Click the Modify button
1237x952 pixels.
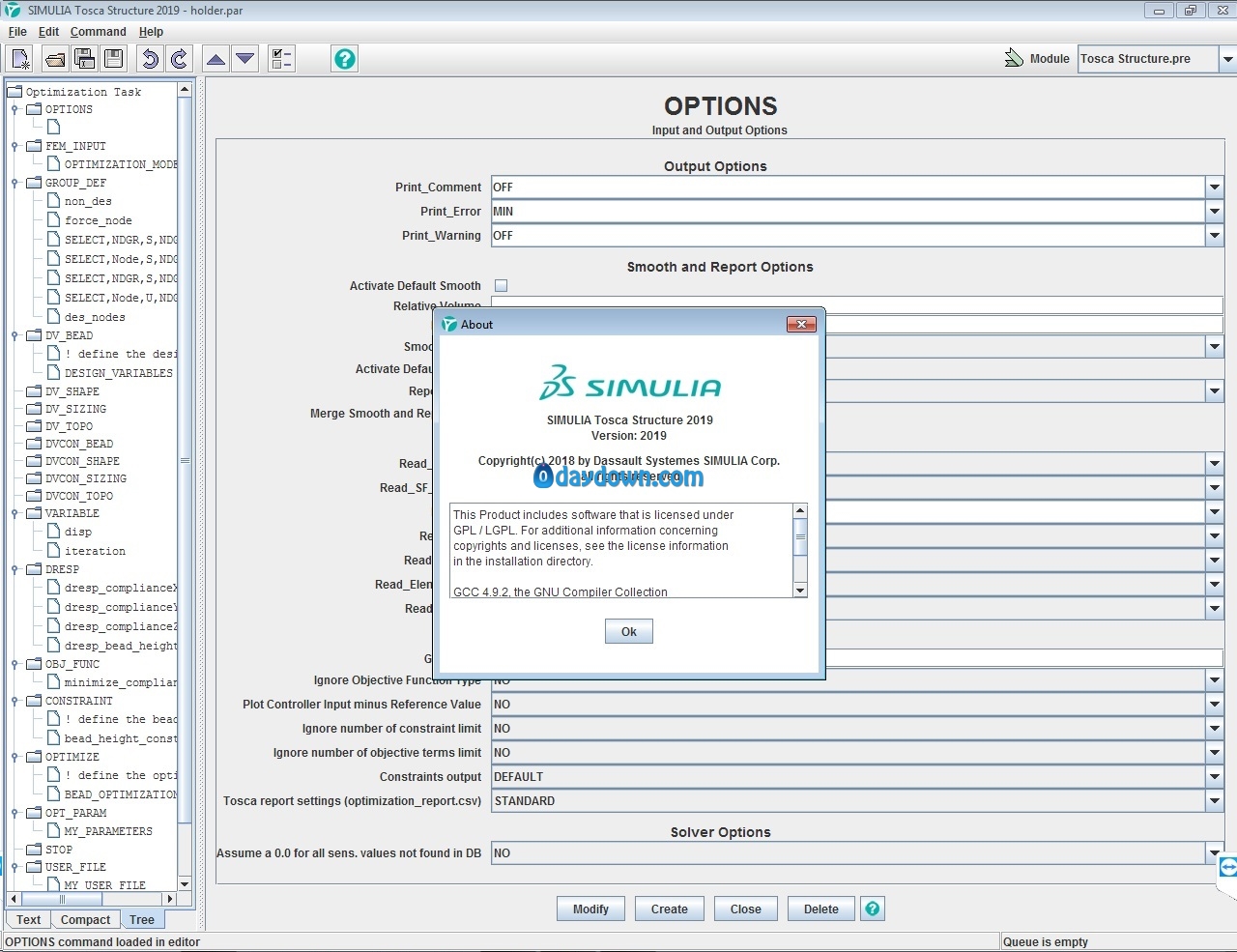[590, 909]
